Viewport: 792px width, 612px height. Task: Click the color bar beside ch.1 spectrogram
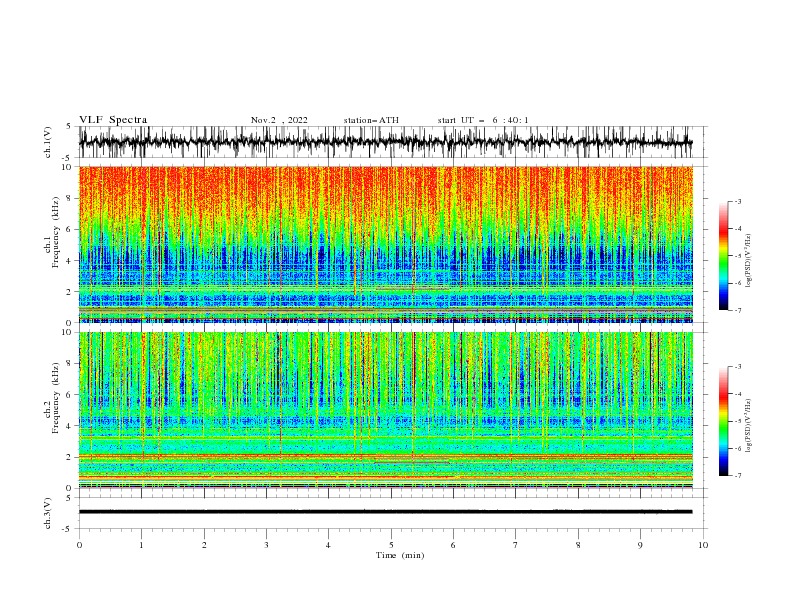[723, 256]
